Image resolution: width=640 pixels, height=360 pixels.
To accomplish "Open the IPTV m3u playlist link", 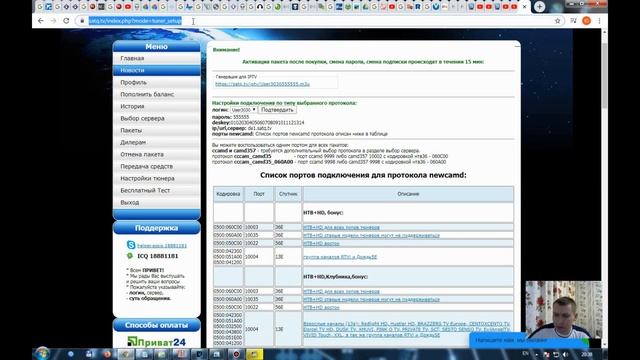I will [x=262, y=84].
